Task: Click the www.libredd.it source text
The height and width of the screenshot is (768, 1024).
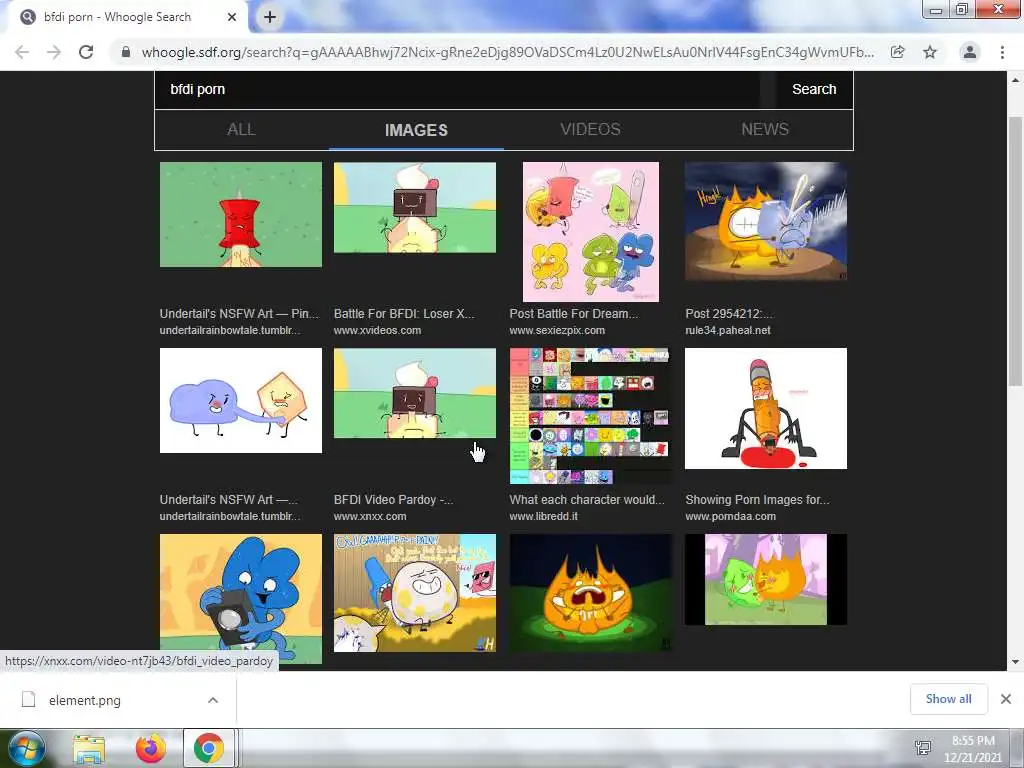Action: click(x=543, y=516)
